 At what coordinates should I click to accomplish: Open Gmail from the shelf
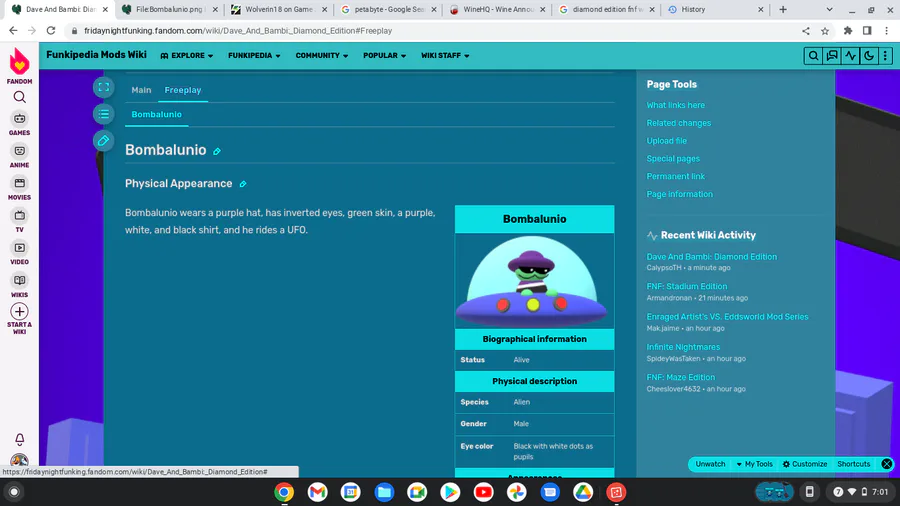(x=317, y=492)
